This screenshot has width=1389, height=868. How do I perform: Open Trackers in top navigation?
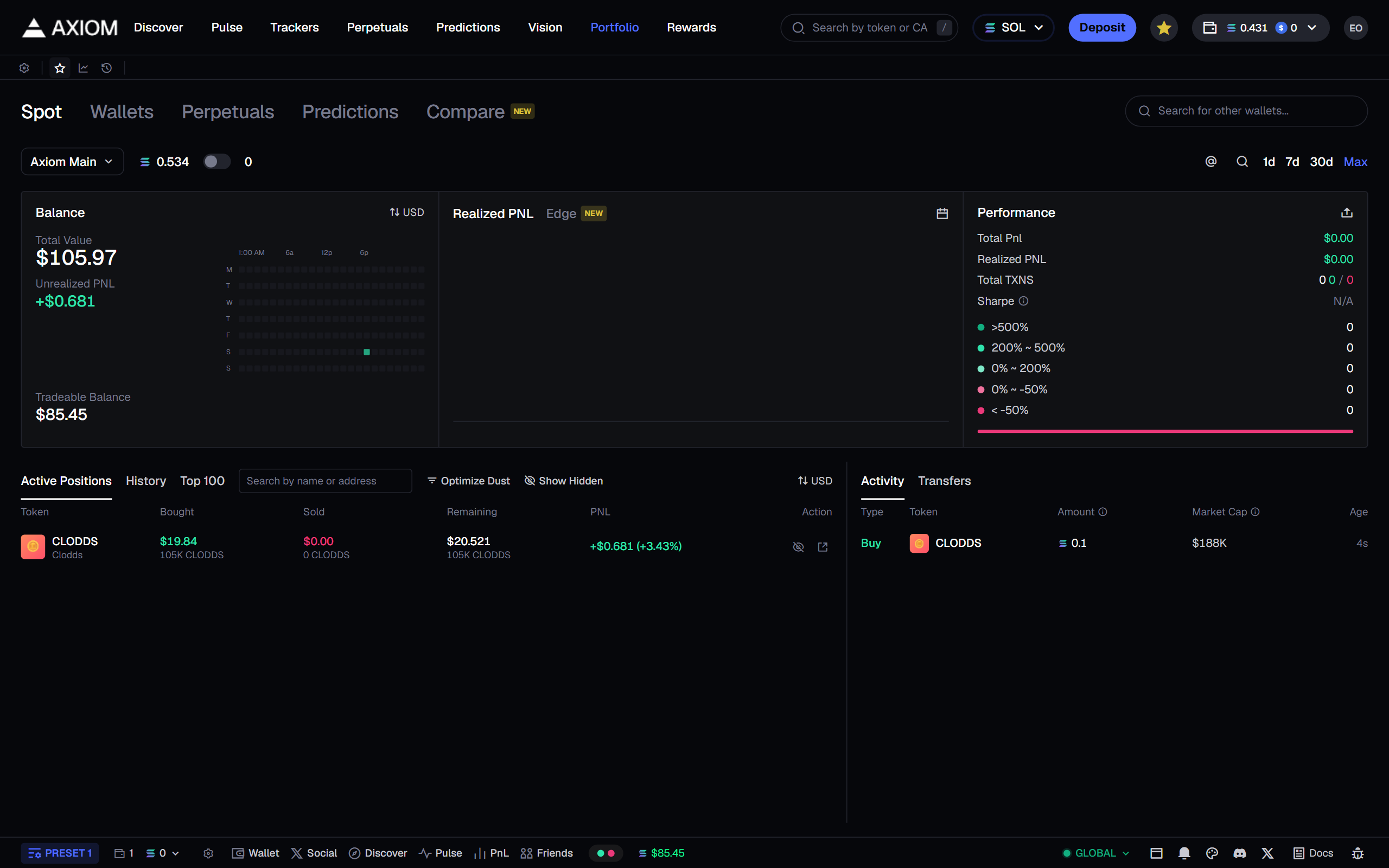click(x=295, y=28)
